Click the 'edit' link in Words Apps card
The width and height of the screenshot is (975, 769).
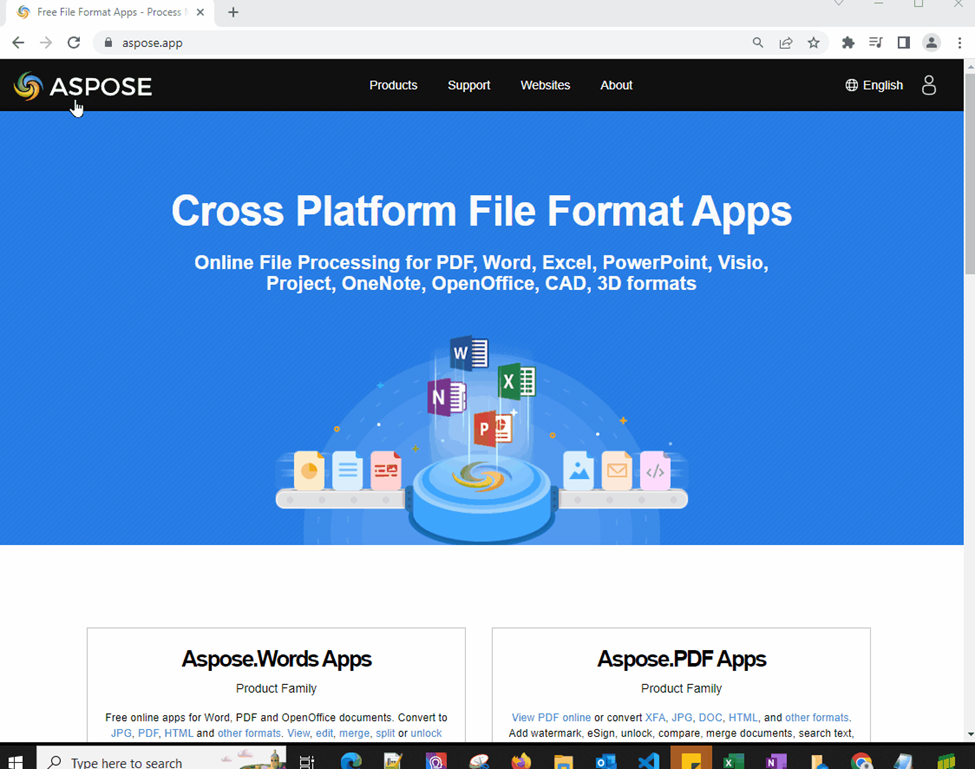coord(324,734)
